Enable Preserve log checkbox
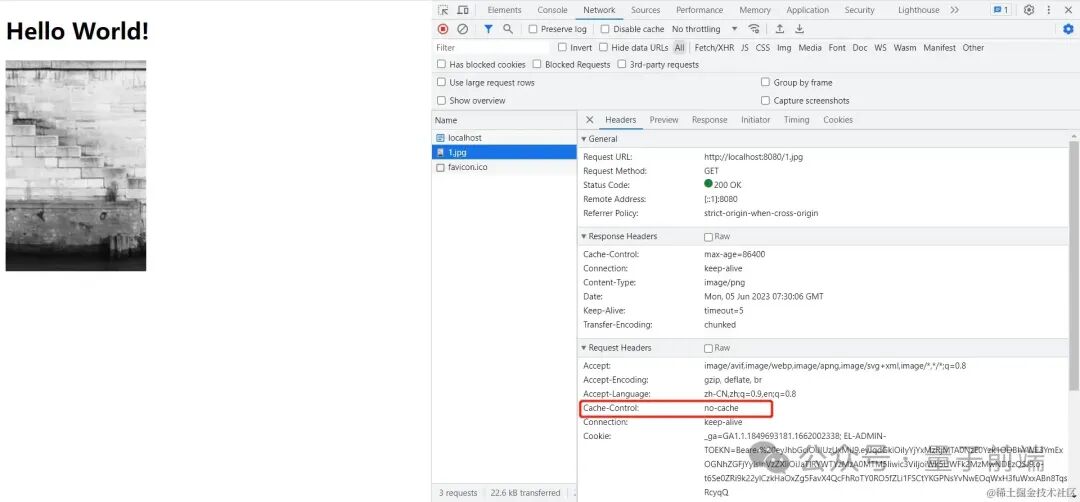 [x=533, y=29]
